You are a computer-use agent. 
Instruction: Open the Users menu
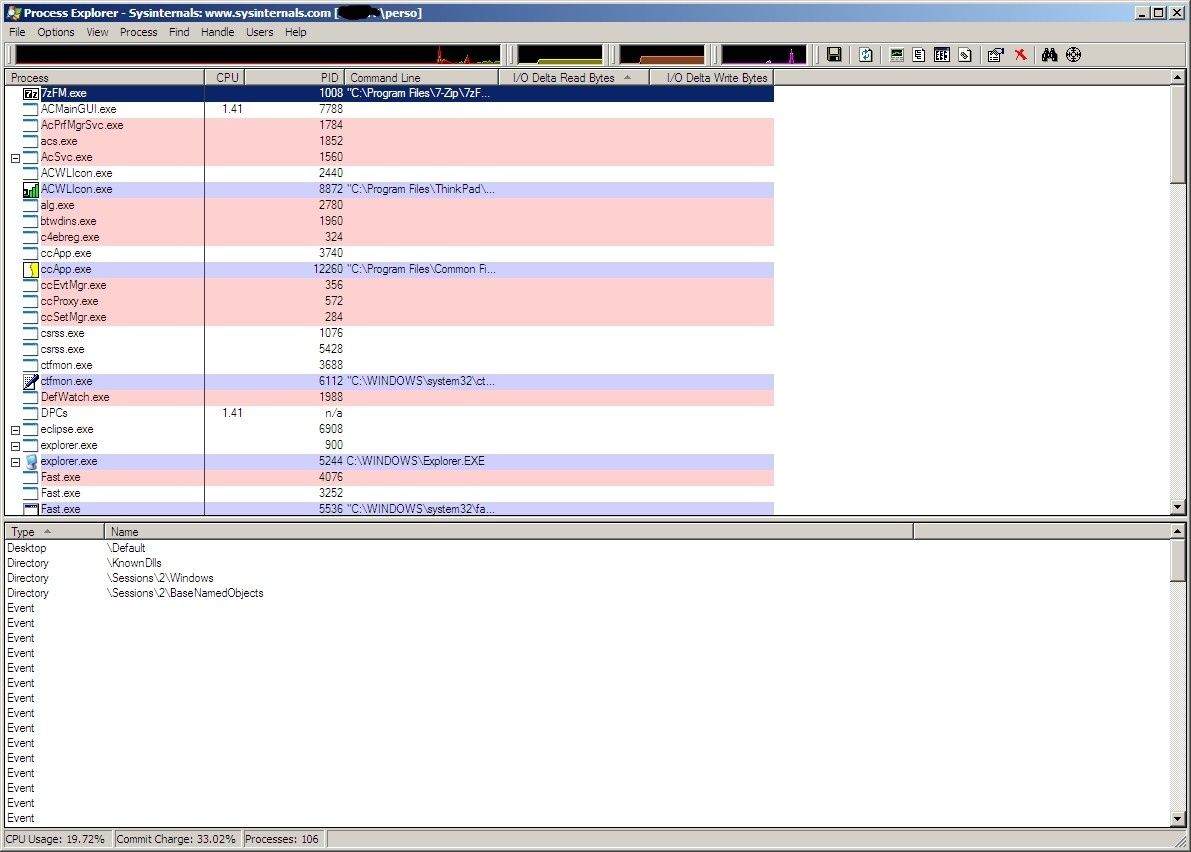tap(259, 32)
